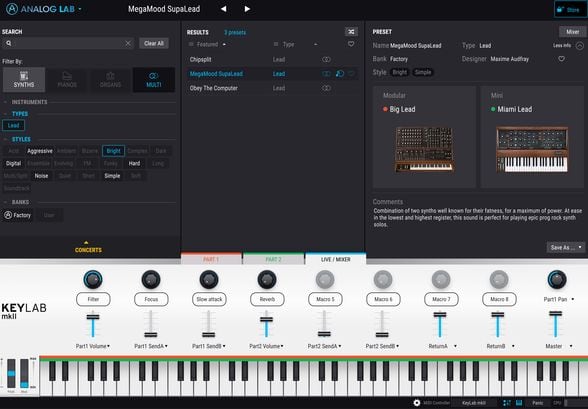Open the Part1 SendA assignment dropdown
Image resolution: width=588 pixels, height=409 pixels.
[166, 346]
